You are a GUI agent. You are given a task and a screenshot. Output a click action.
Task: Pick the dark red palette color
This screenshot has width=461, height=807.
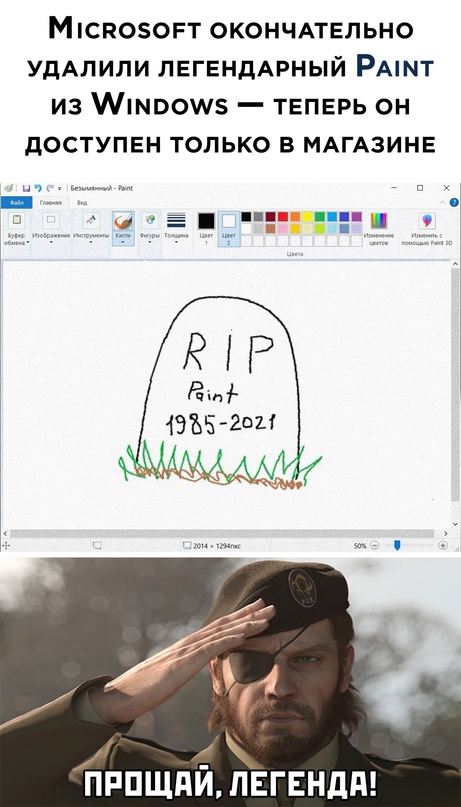pyautogui.click(x=270, y=217)
